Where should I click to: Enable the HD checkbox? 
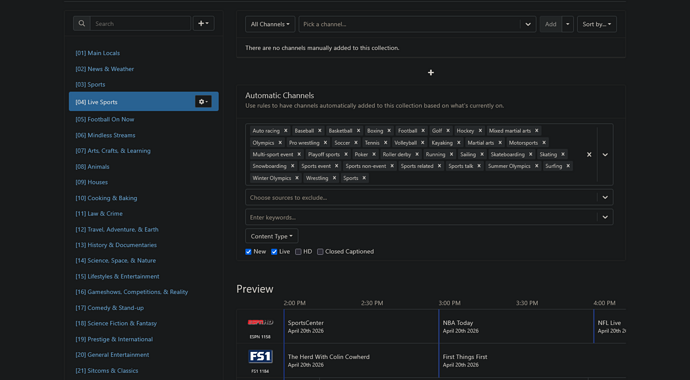[x=298, y=252]
